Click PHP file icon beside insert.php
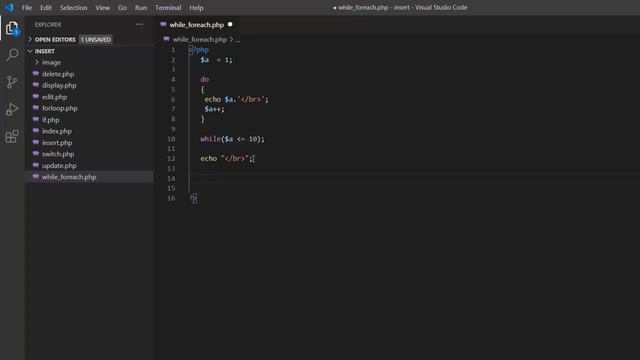This screenshot has height=360, width=640. [36, 142]
